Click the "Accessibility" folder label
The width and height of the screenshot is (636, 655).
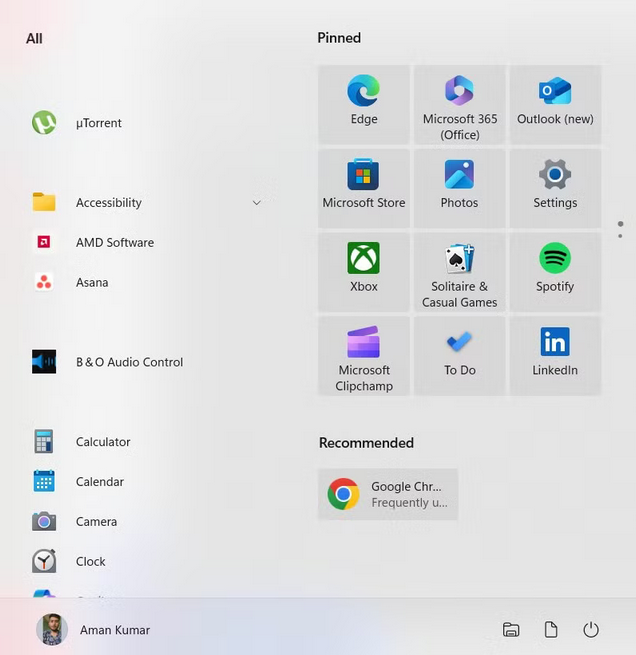(x=109, y=203)
